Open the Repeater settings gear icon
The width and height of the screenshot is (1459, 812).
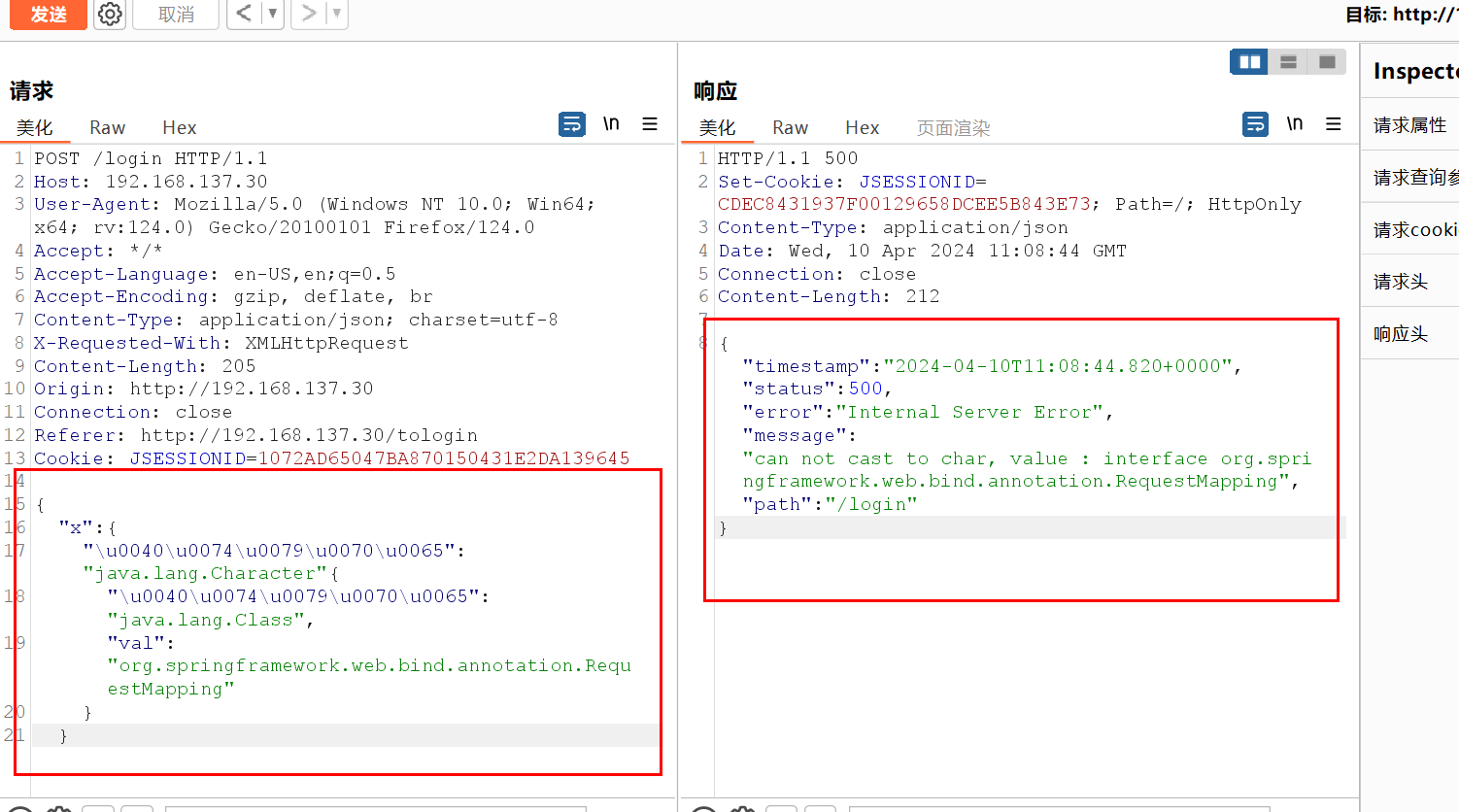coord(110,14)
